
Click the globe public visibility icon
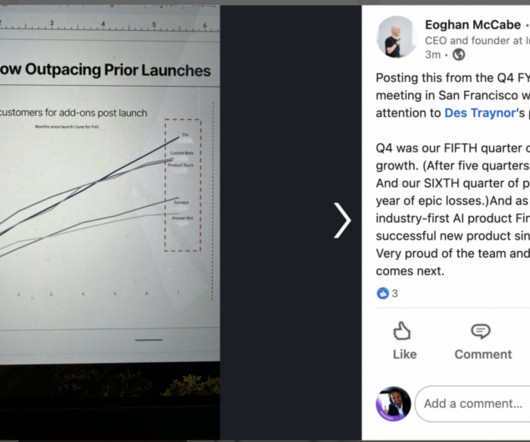click(x=459, y=55)
